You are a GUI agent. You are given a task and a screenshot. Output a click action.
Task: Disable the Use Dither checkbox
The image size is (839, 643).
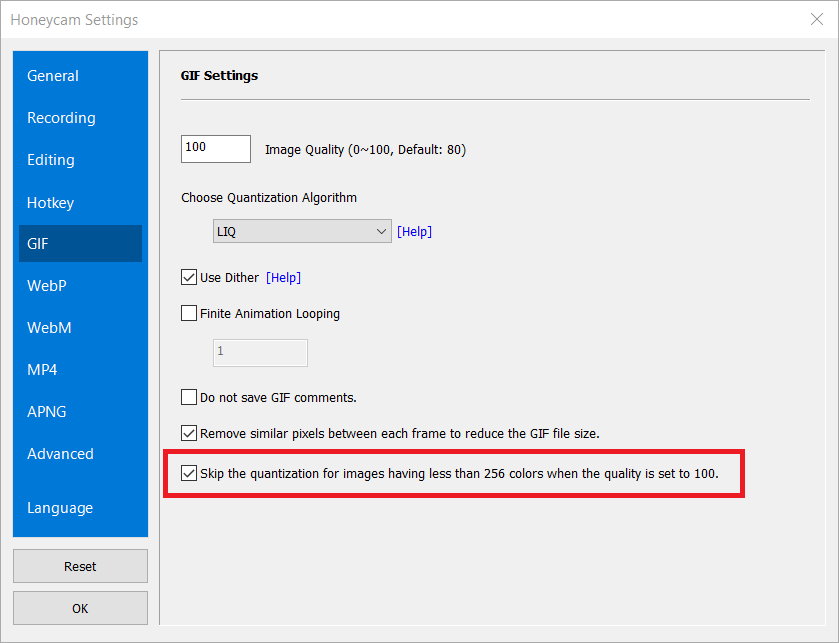click(189, 278)
